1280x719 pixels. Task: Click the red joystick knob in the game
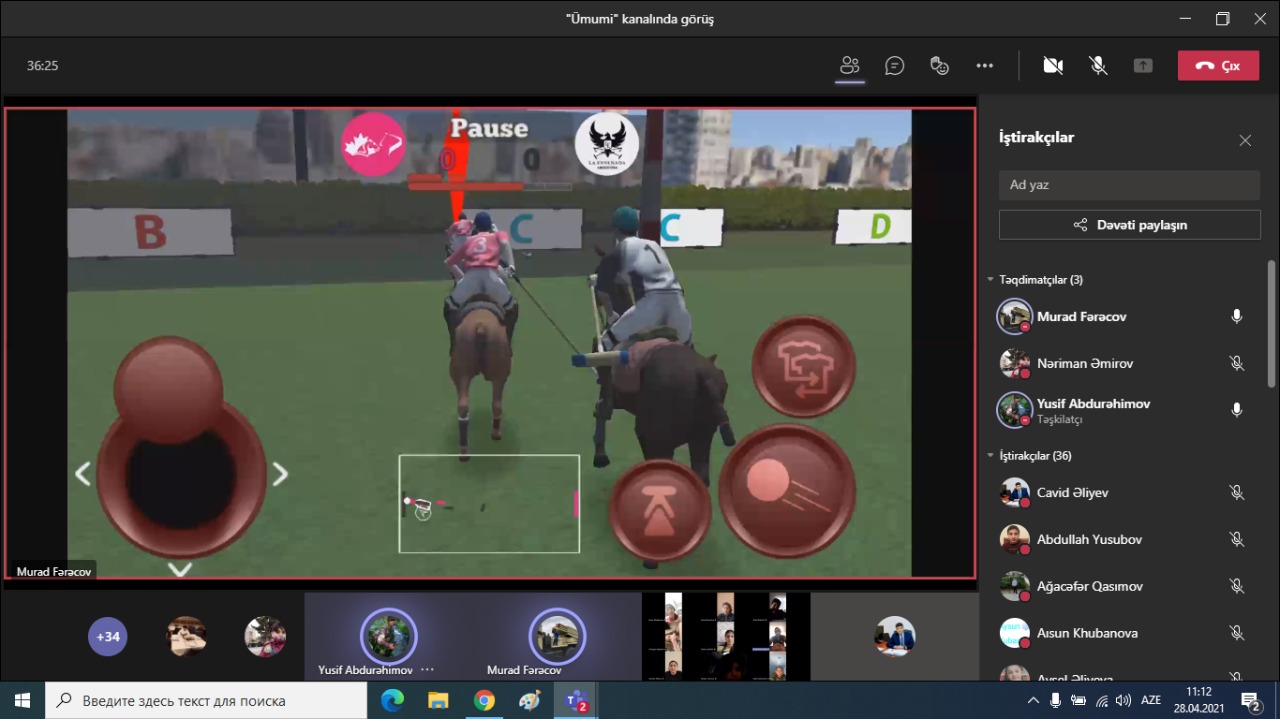(168, 389)
